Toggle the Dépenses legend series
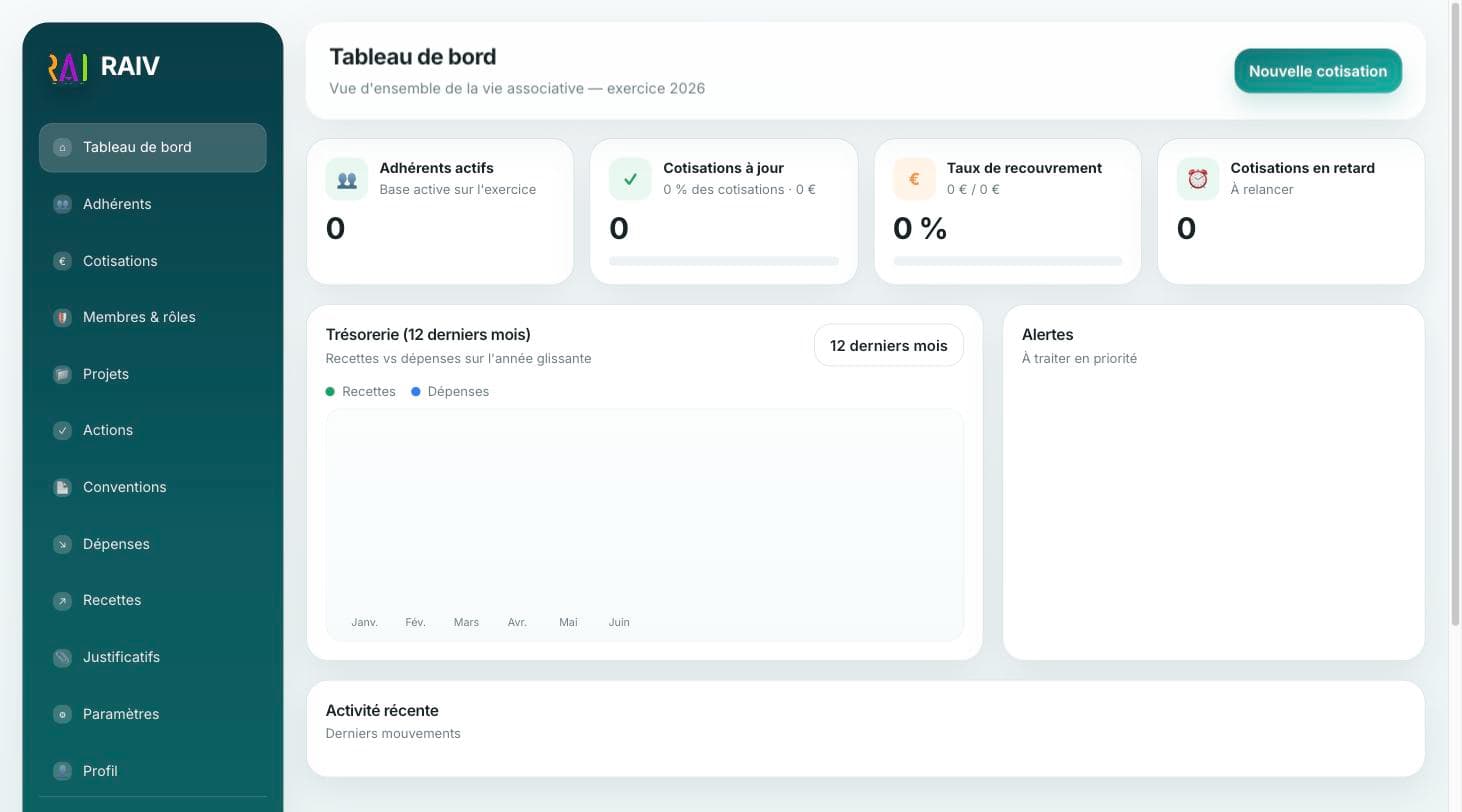Screen dimensions: 1462x812 (450, 391)
